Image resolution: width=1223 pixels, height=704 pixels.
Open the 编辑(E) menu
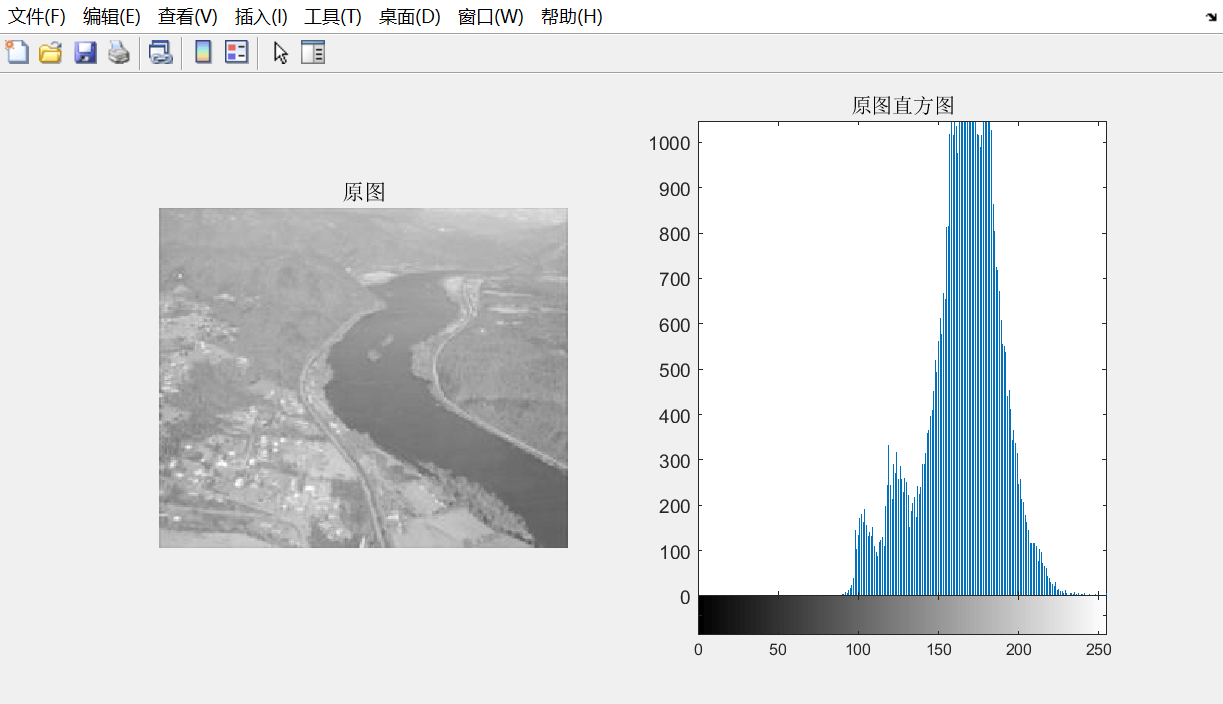tap(112, 17)
